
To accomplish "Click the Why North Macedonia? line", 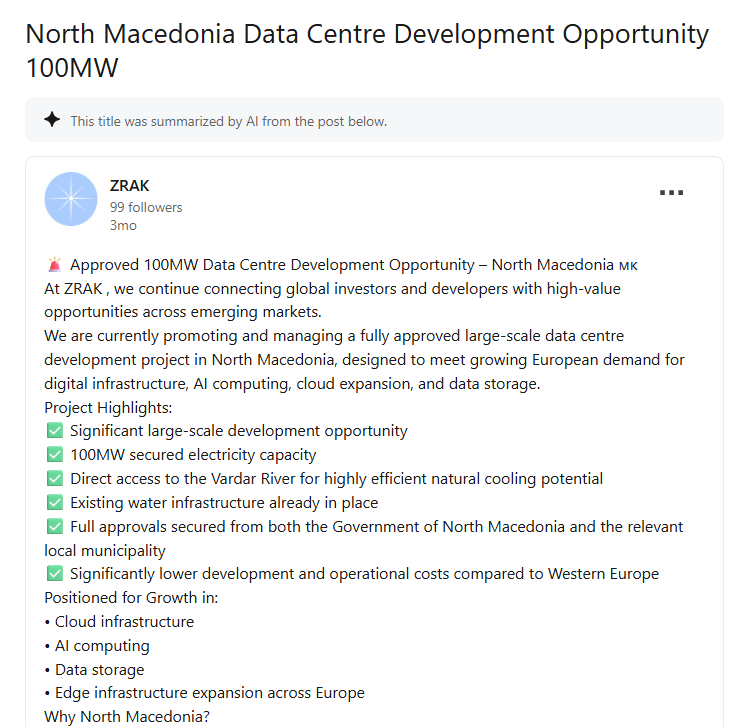I will click(x=127, y=717).
